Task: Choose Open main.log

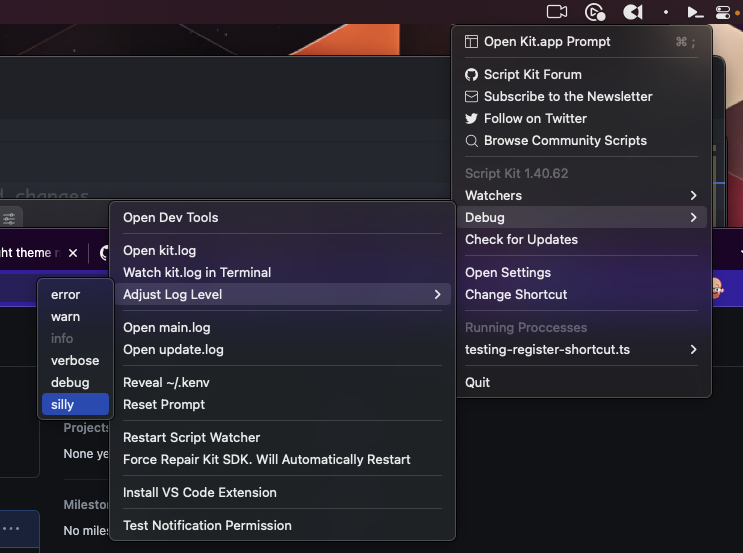Action: [x=282, y=327]
